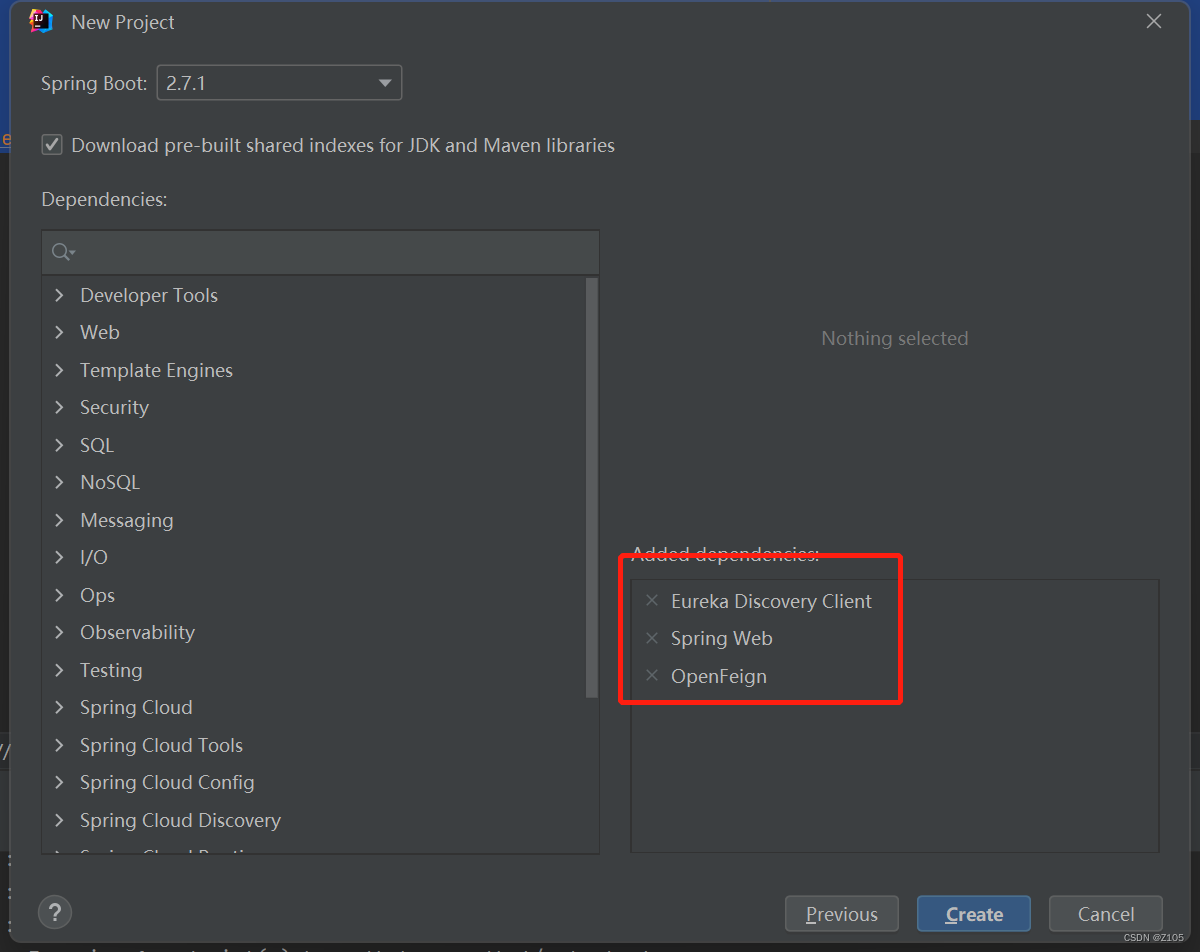Screen dimensions: 1200x952
Task: Expand the Messaging category
Action: 59,520
